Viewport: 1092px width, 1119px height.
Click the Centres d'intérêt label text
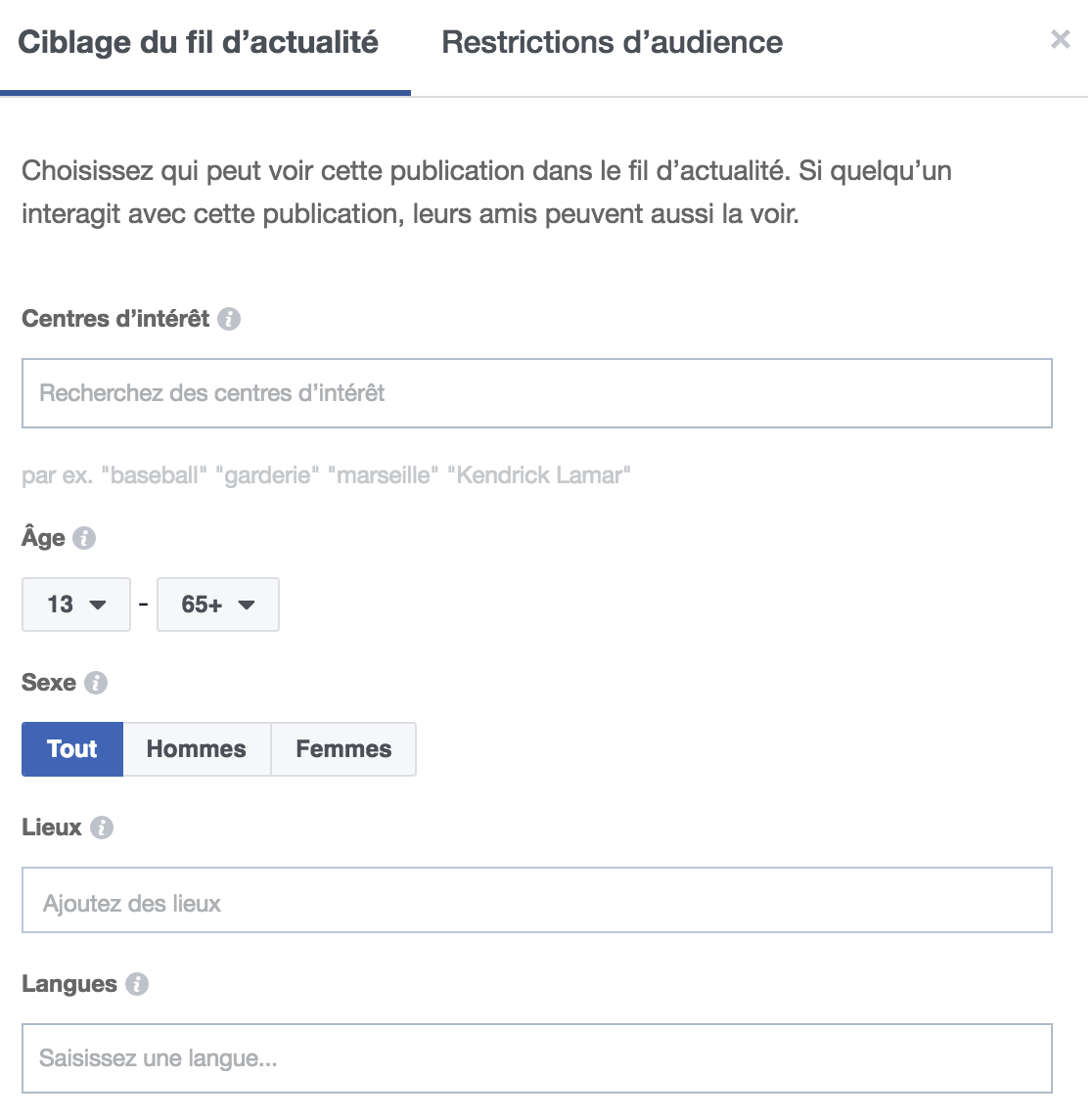(x=115, y=319)
